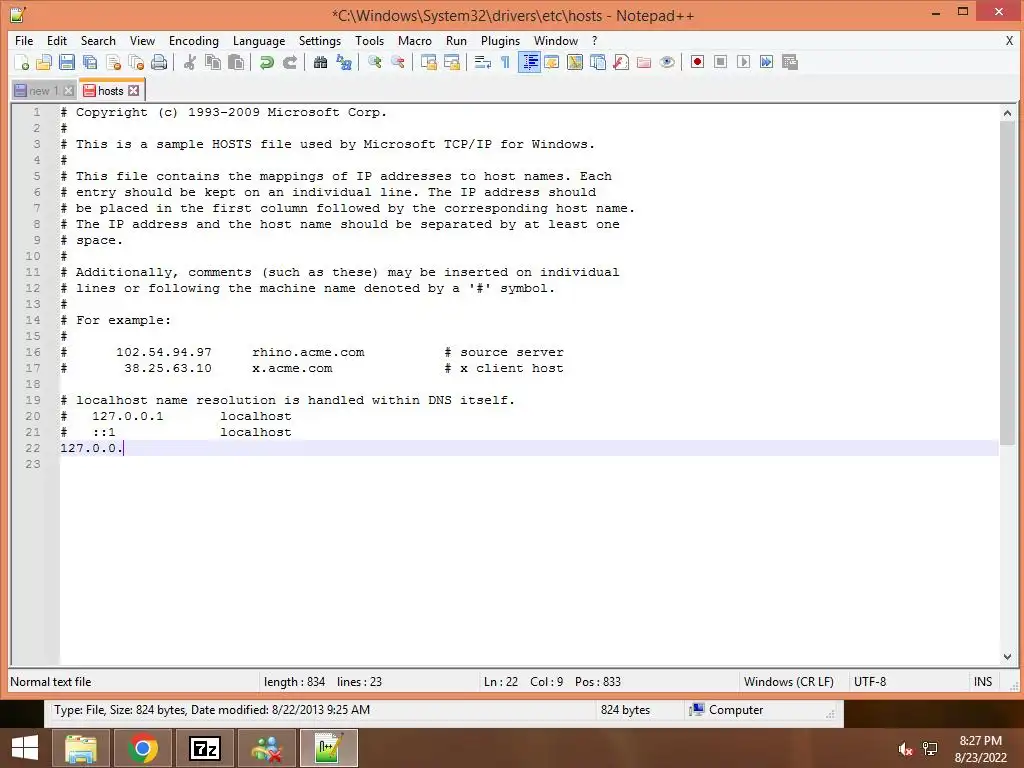Click the Zoom In magnifier icon
This screenshot has width=1024, height=768.
pyautogui.click(x=375, y=62)
